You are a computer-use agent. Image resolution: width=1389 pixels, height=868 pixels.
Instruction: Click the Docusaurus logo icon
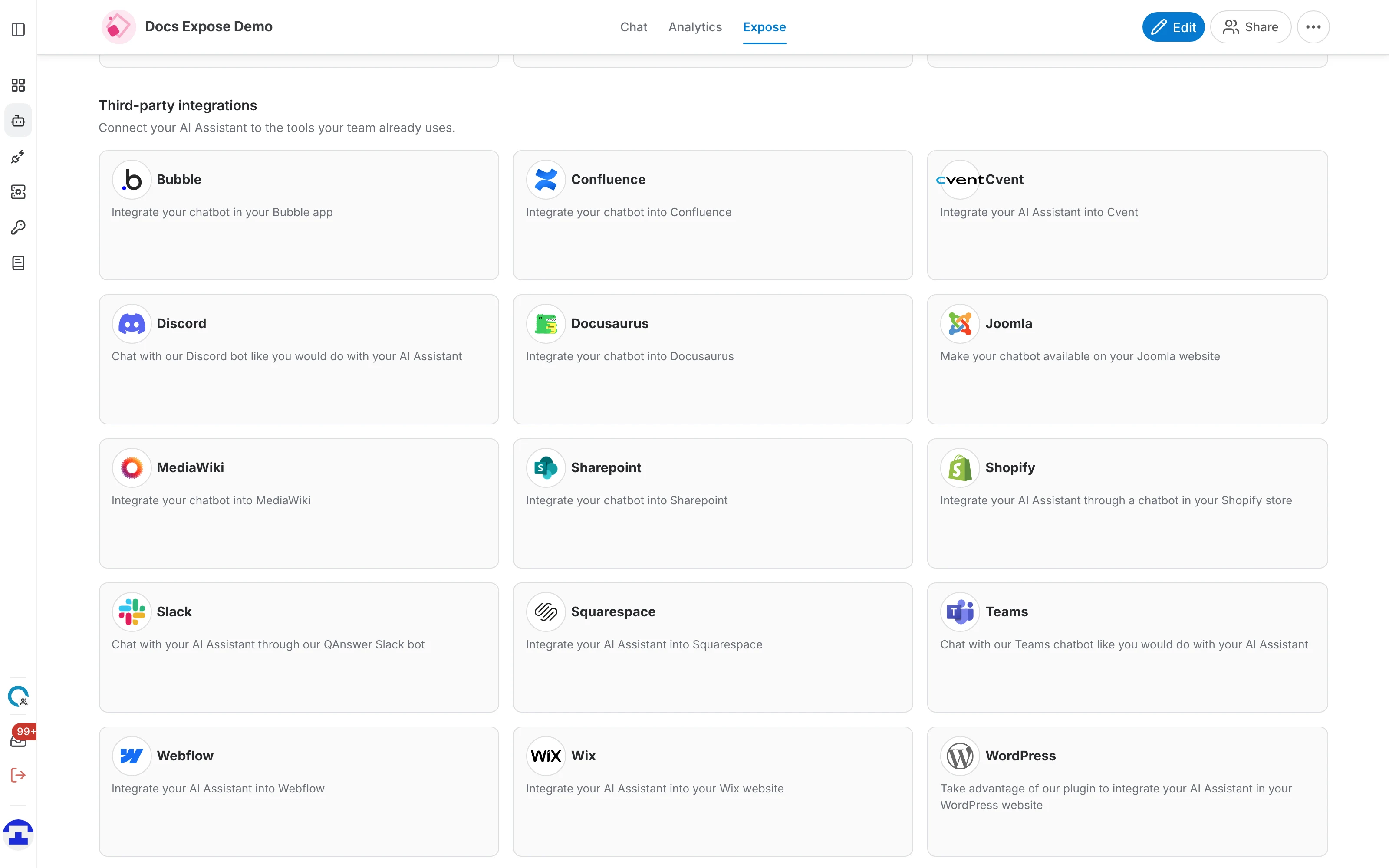click(x=546, y=324)
